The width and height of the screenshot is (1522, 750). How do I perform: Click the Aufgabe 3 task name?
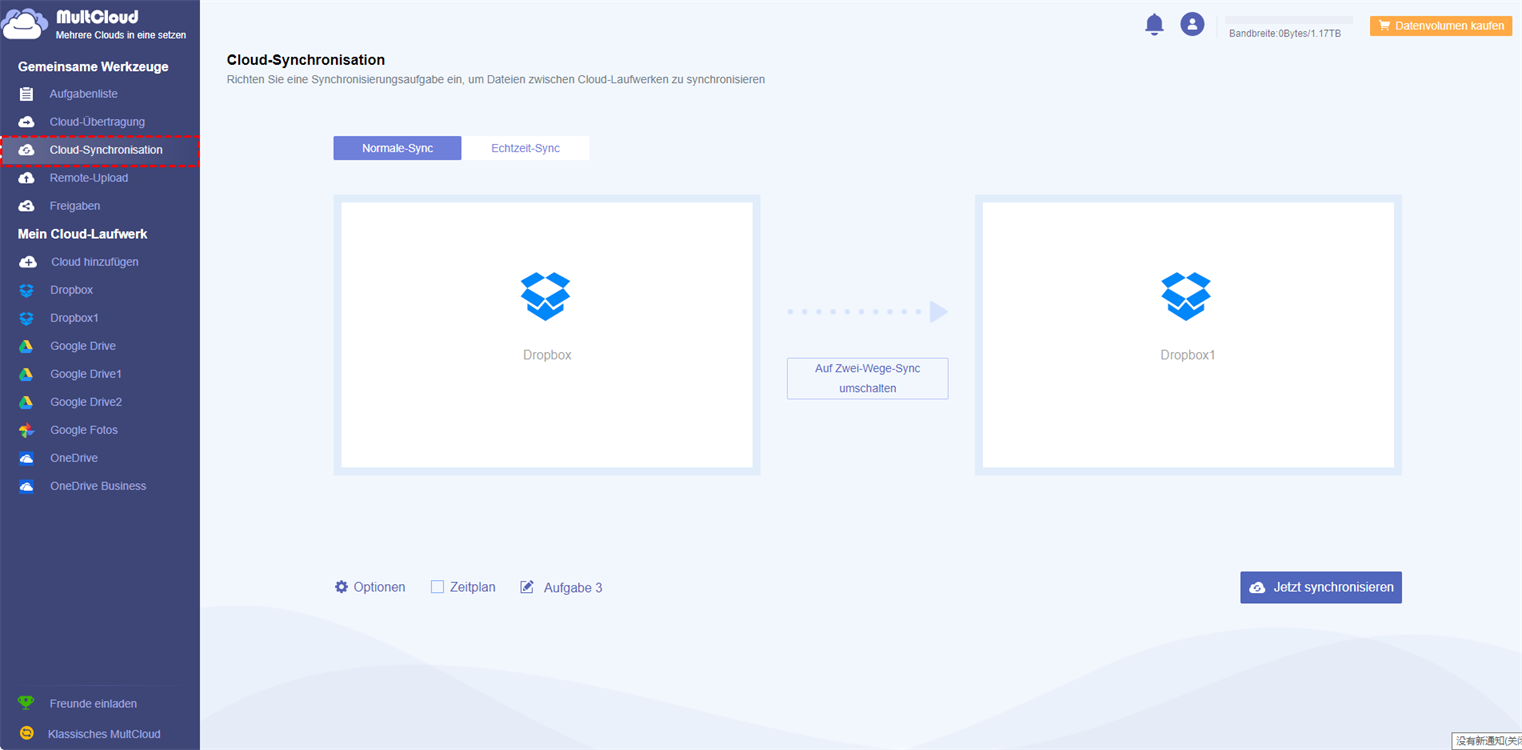pyautogui.click(x=573, y=588)
